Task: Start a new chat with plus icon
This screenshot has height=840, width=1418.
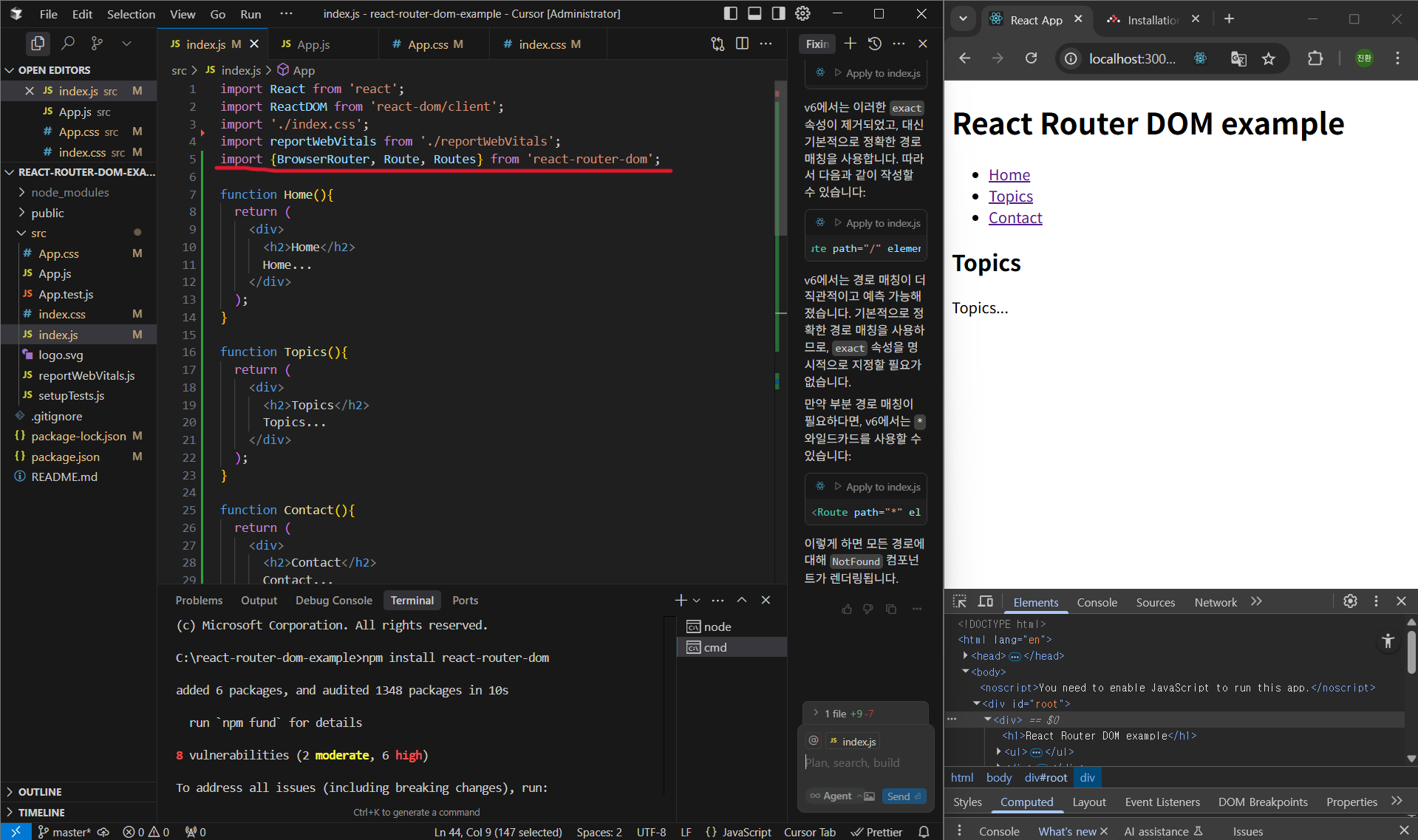Action: coord(851,44)
